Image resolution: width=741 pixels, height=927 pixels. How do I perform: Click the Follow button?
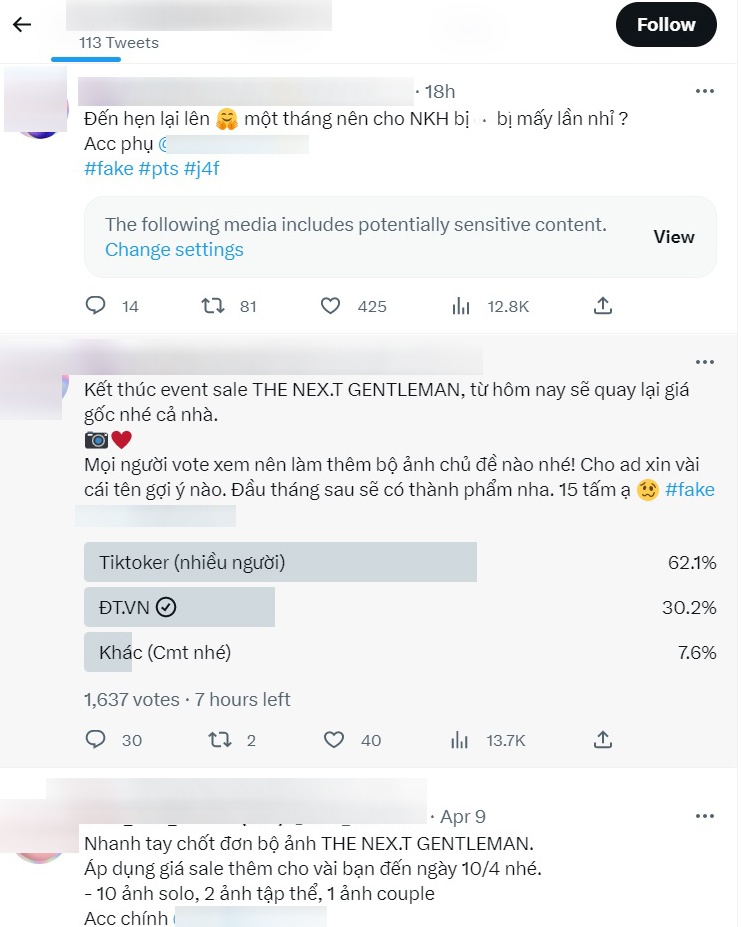[x=666, y=24]
